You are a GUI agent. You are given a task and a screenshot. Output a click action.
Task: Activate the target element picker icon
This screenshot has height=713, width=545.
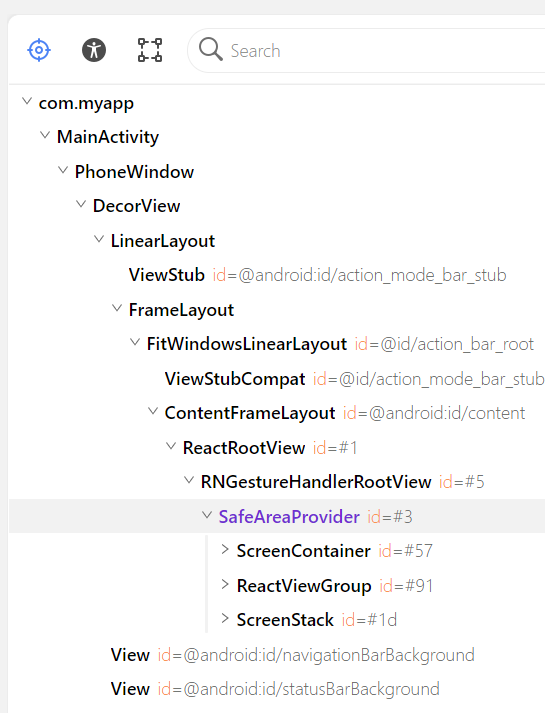(x=39, y=50)
